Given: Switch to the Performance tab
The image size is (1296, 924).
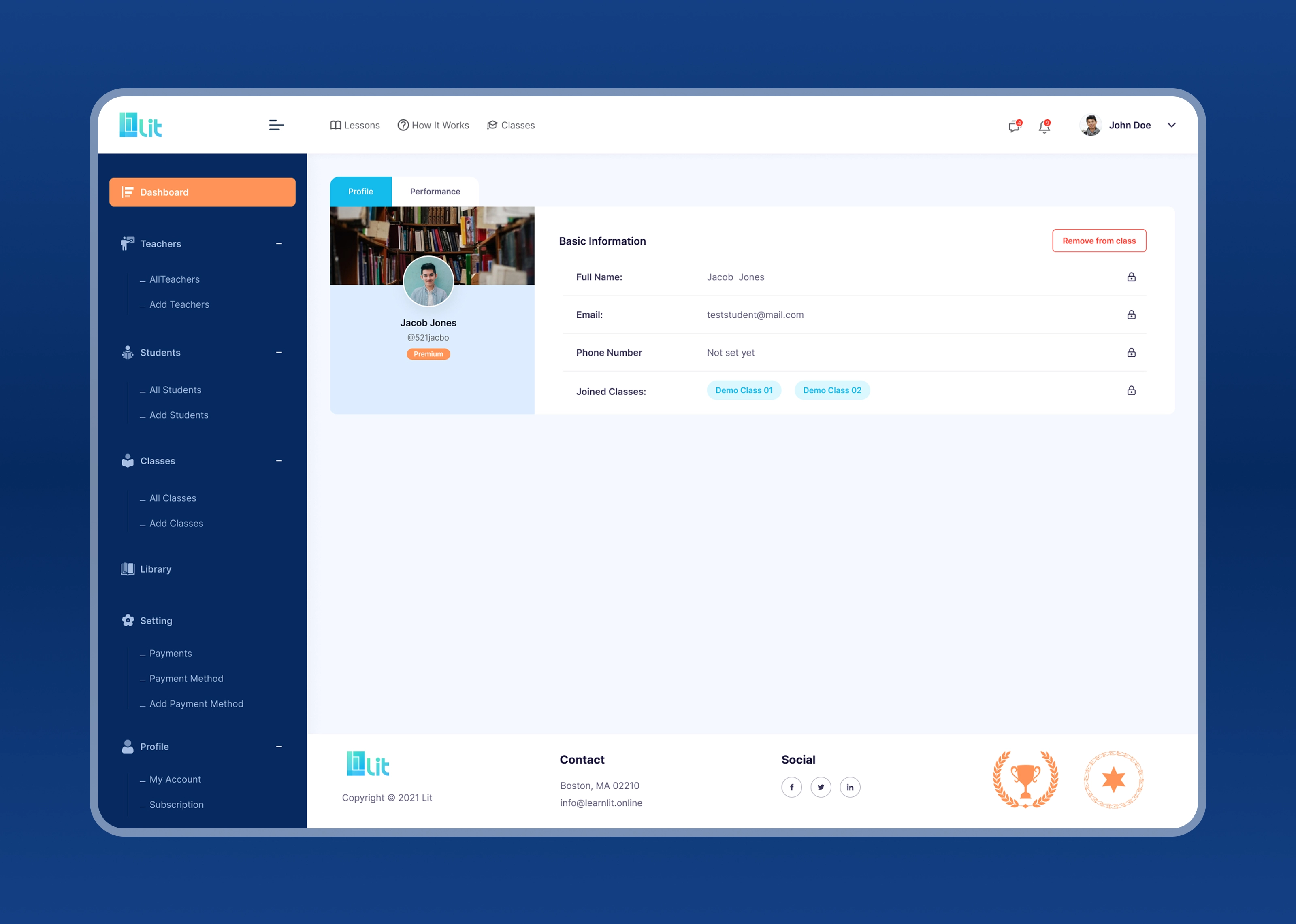Looking at the screenshot, I should [435, 192].
